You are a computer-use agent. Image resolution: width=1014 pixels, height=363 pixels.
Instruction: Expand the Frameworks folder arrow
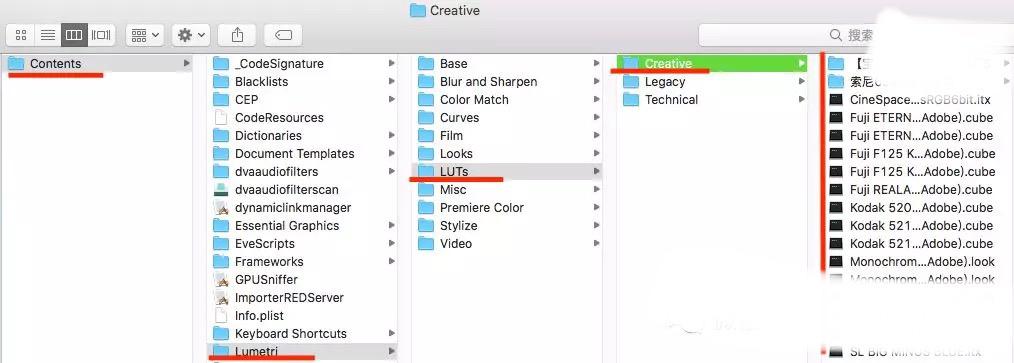(392, 262)
